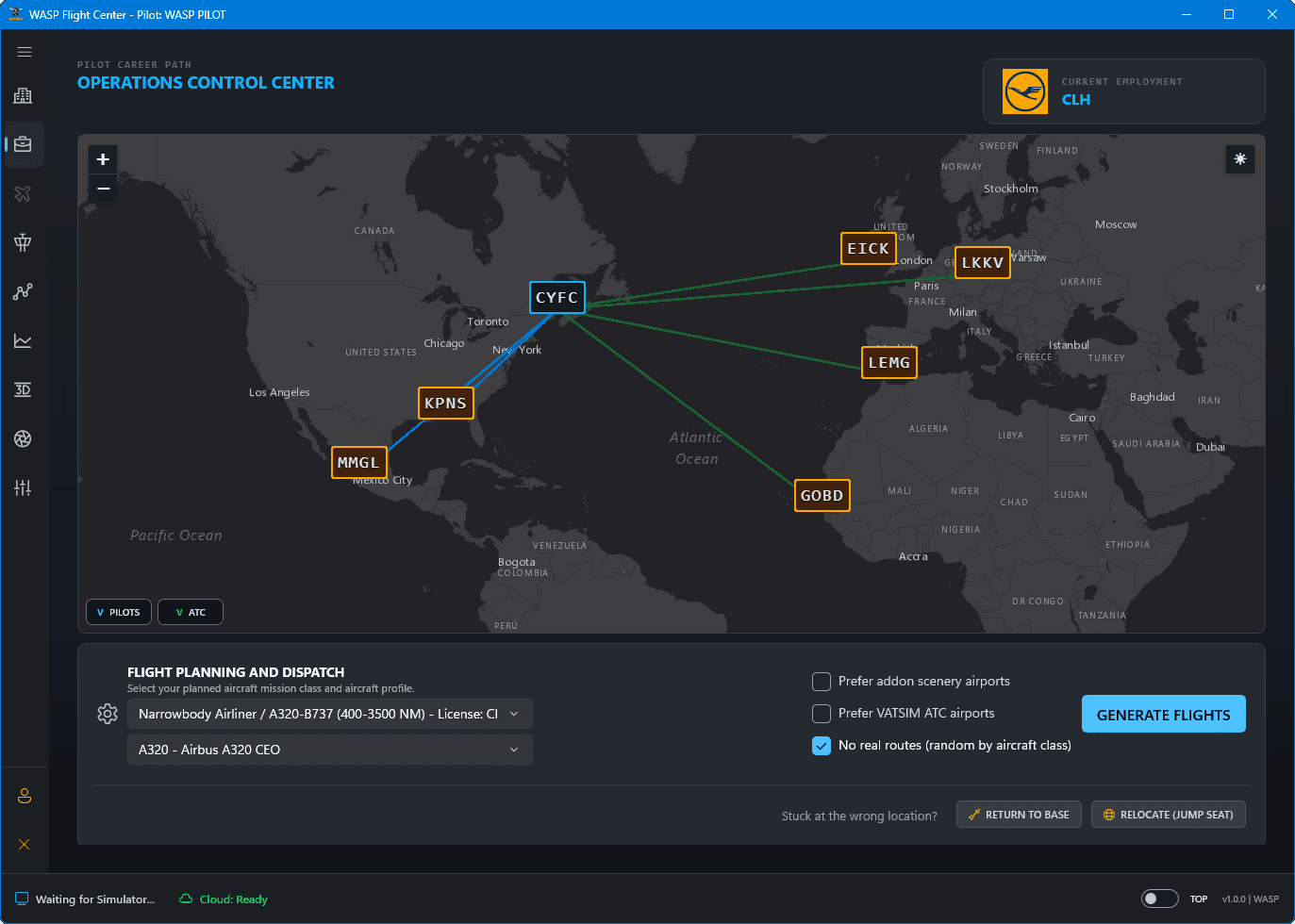
Task: Select the briefcase career sidebar icon
Action: pyautogui.click(x=24, y=144)
